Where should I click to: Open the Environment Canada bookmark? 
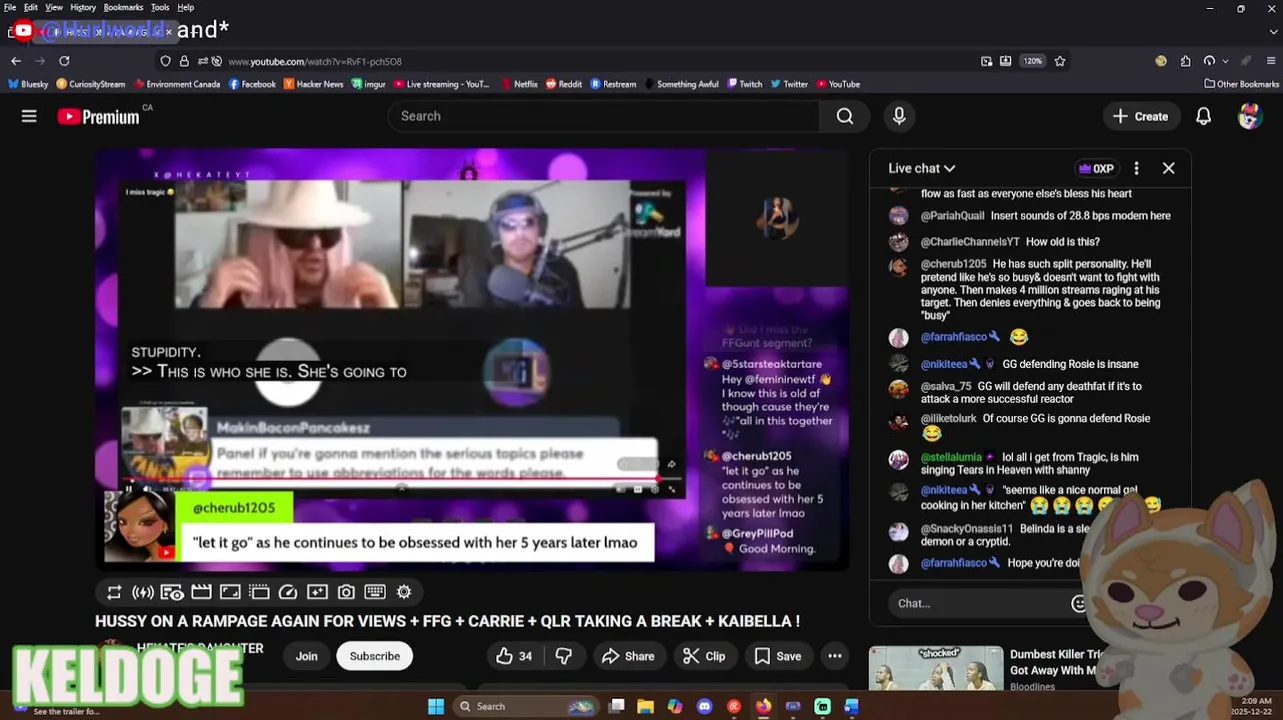point(177,84)
